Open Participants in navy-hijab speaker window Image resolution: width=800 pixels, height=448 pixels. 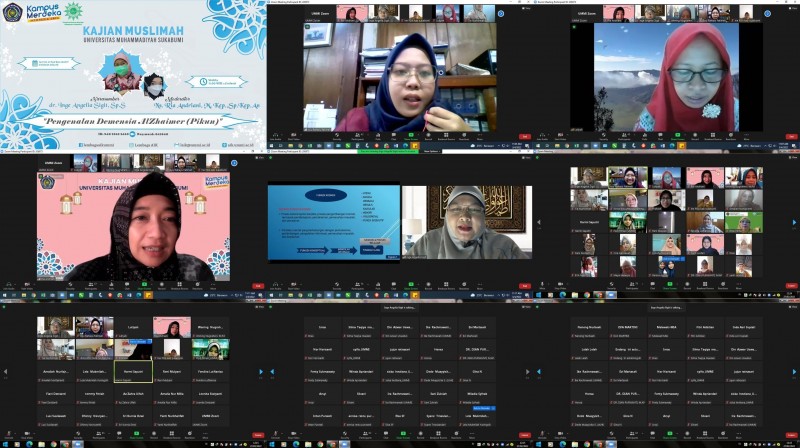358,137
